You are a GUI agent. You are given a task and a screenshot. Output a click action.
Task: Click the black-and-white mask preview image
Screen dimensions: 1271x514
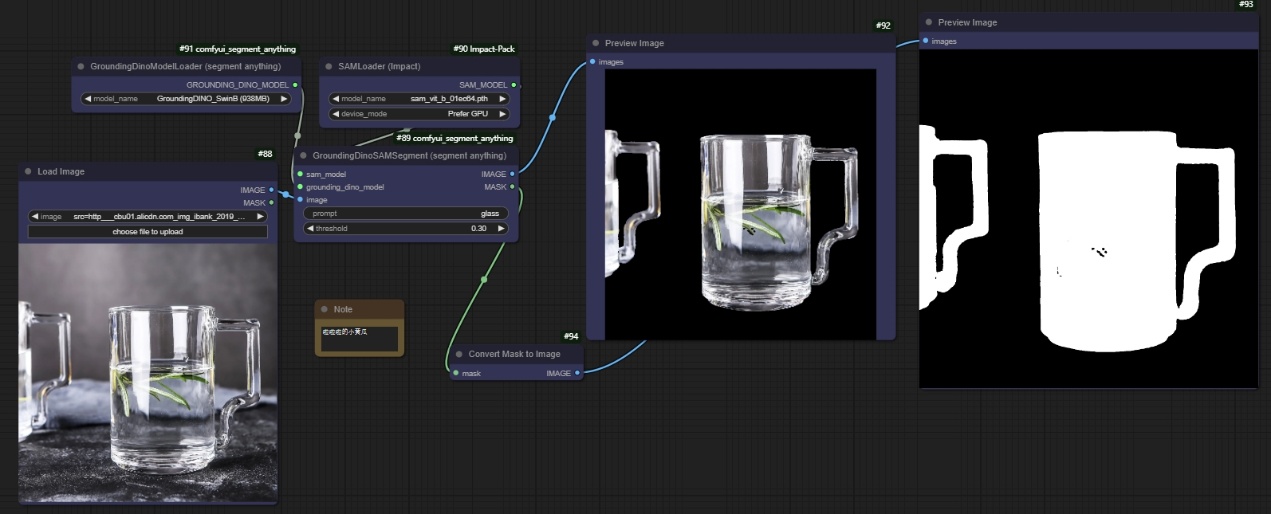[1088, 218]
